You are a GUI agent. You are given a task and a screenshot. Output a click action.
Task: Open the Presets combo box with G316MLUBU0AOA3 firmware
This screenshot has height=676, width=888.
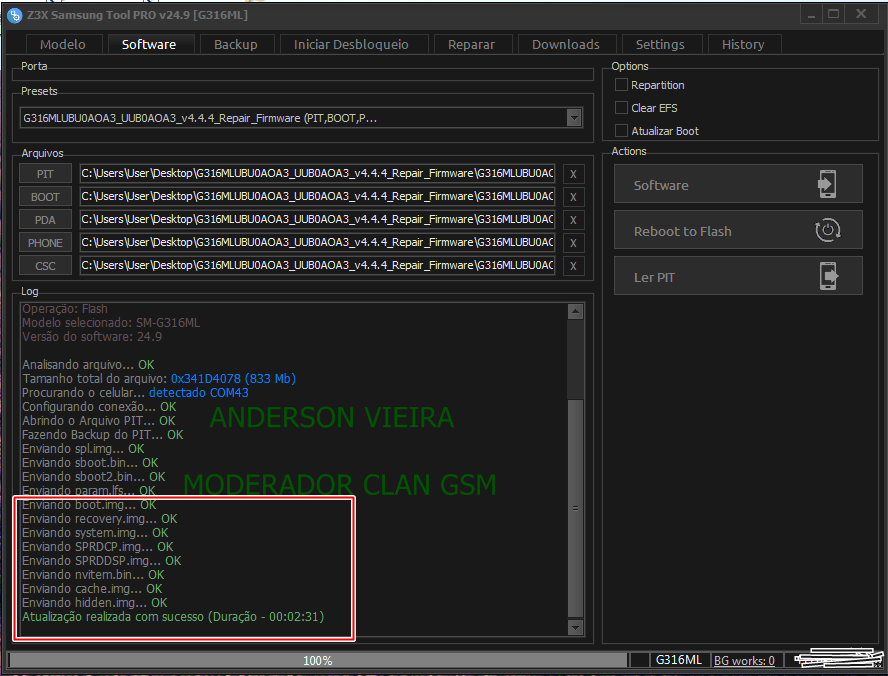coord(301,118)
